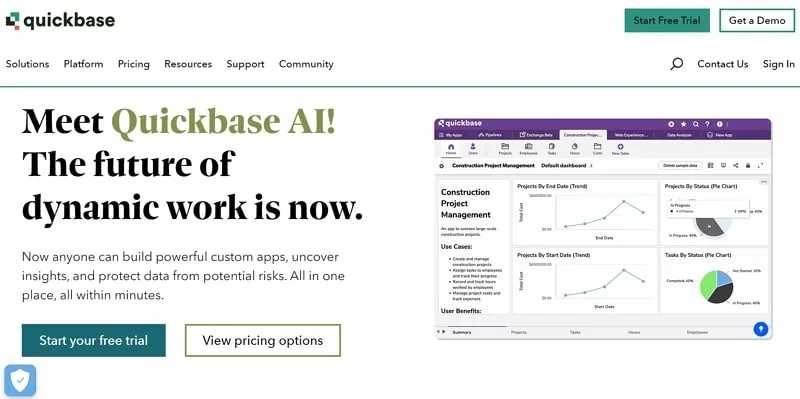This screenshot has width=800, height=399.
Task: Click the Contact Us link
Action: [x=722, y=64]
